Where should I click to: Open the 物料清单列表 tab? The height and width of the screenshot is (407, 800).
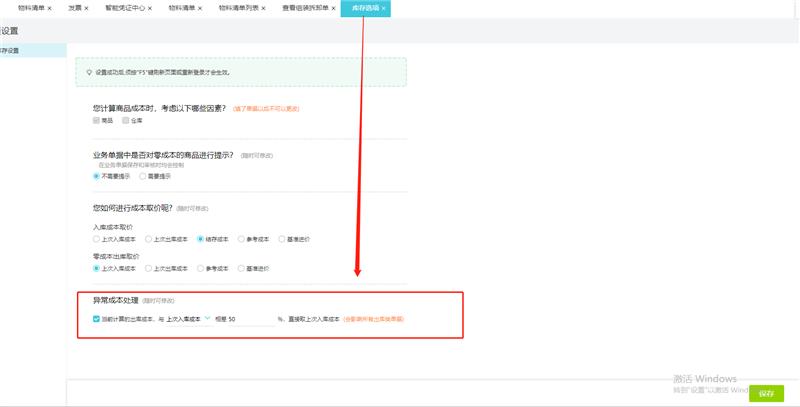pyautogui.click(x=238, y=8)
